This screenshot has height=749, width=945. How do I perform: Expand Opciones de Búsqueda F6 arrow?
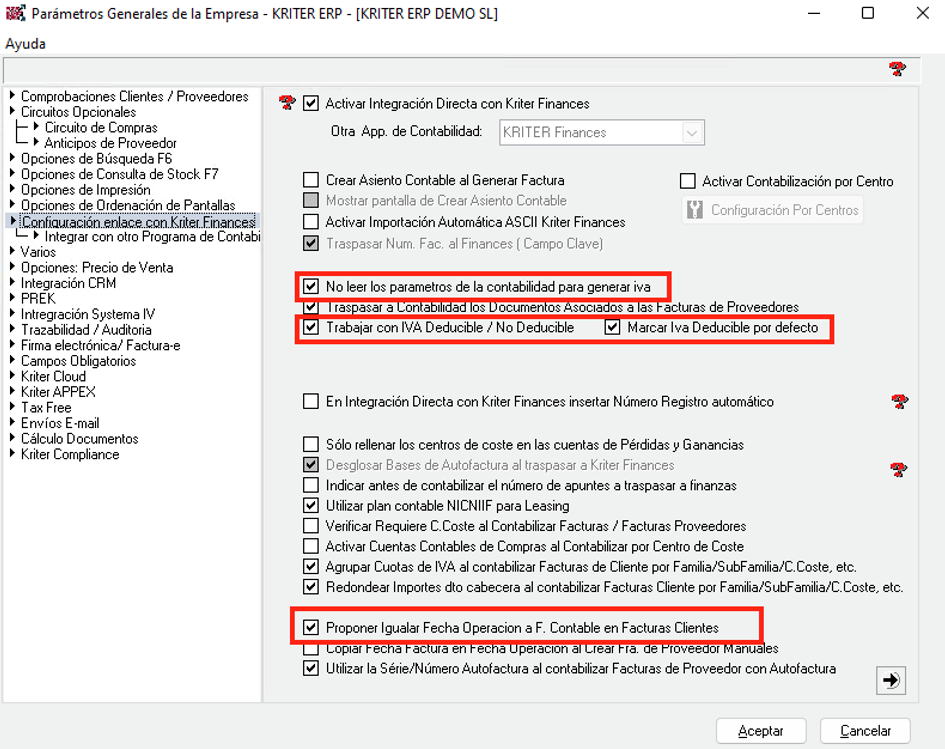tap(12, 158)
